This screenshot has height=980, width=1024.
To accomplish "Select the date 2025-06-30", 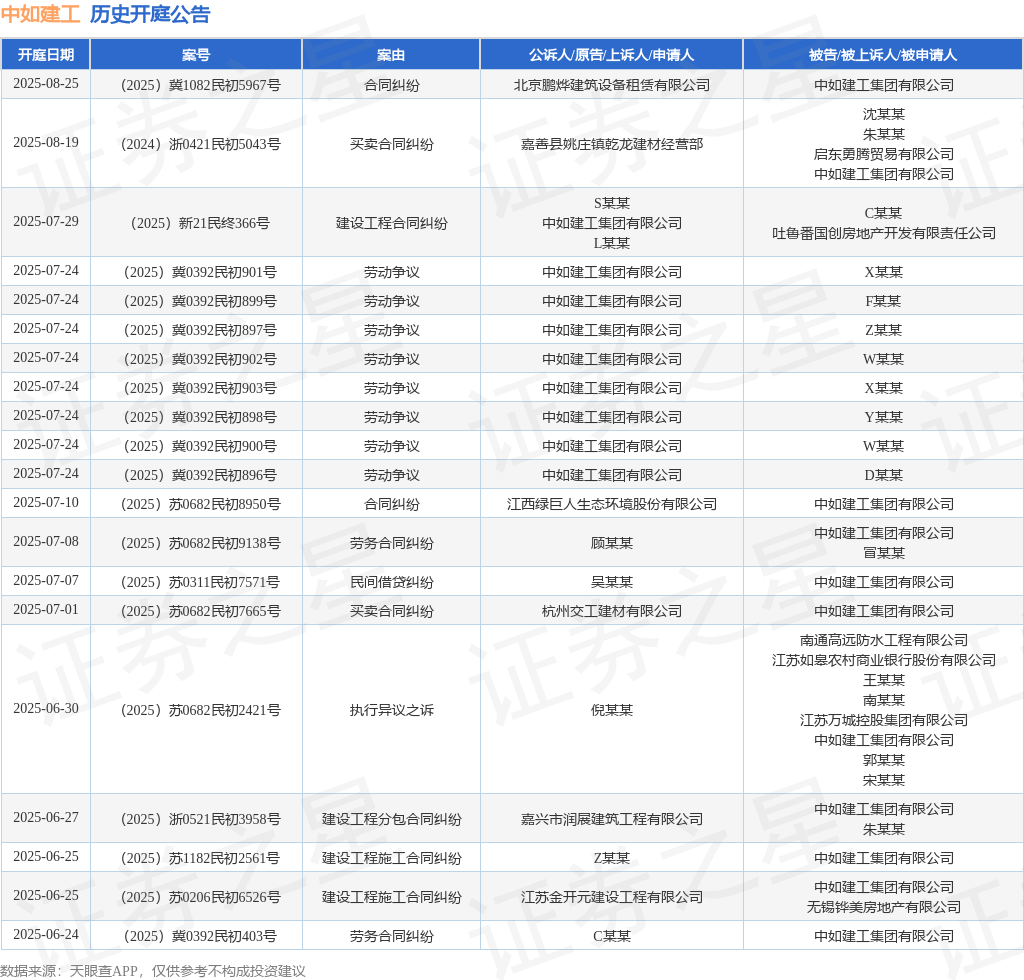I will 46,708.
